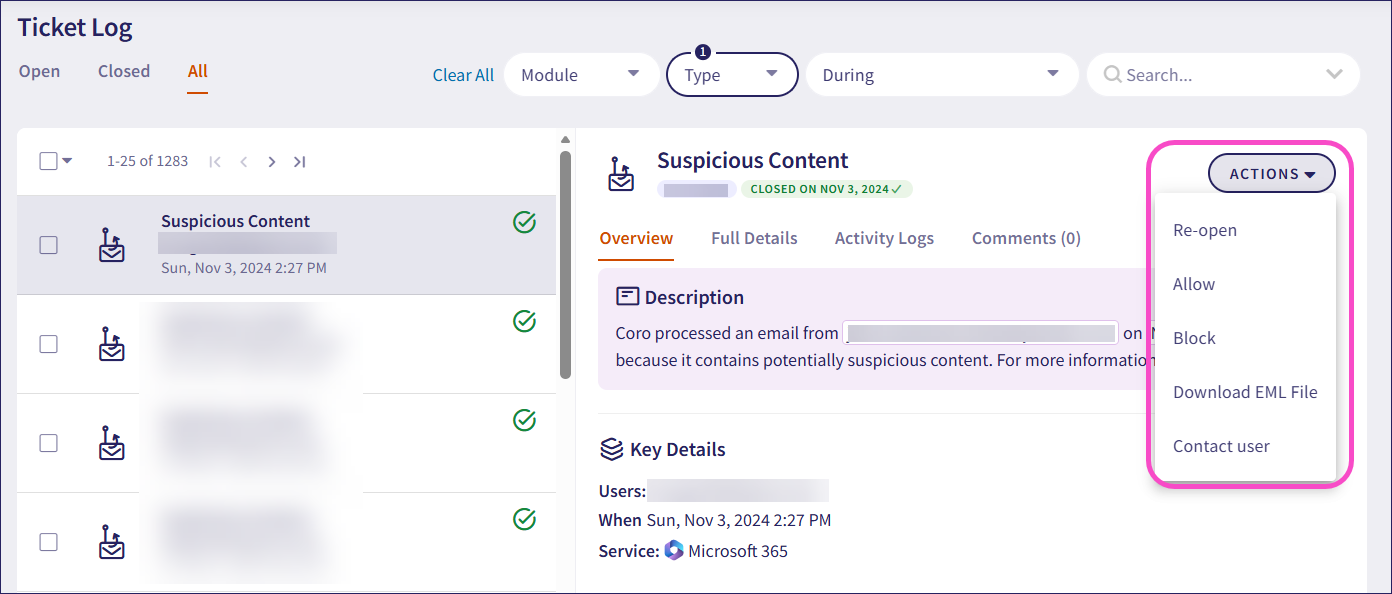
Task: Go to the first page of tickets
Action: pos(215,162)
